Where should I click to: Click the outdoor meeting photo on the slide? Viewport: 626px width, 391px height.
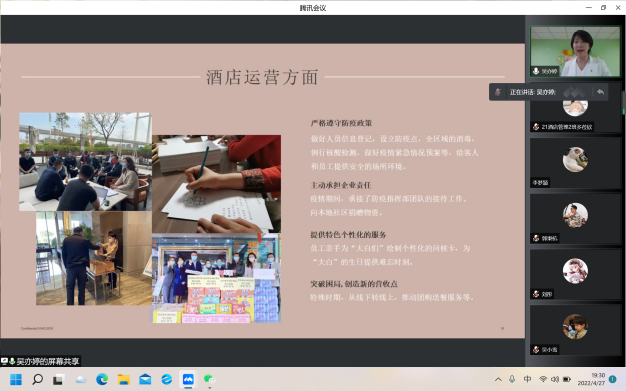coord(85,162)
